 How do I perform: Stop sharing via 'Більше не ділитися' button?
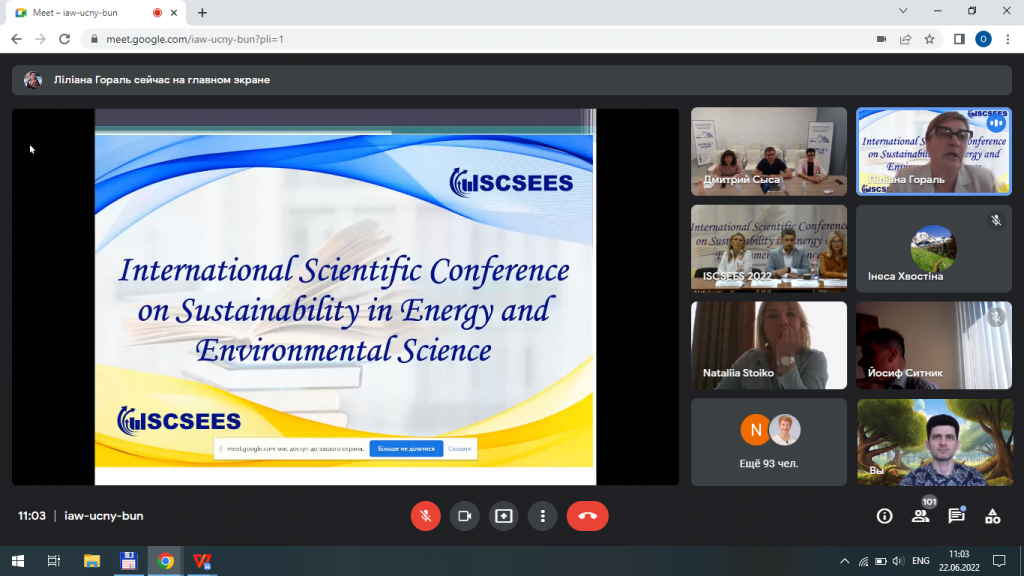point(406,449)
